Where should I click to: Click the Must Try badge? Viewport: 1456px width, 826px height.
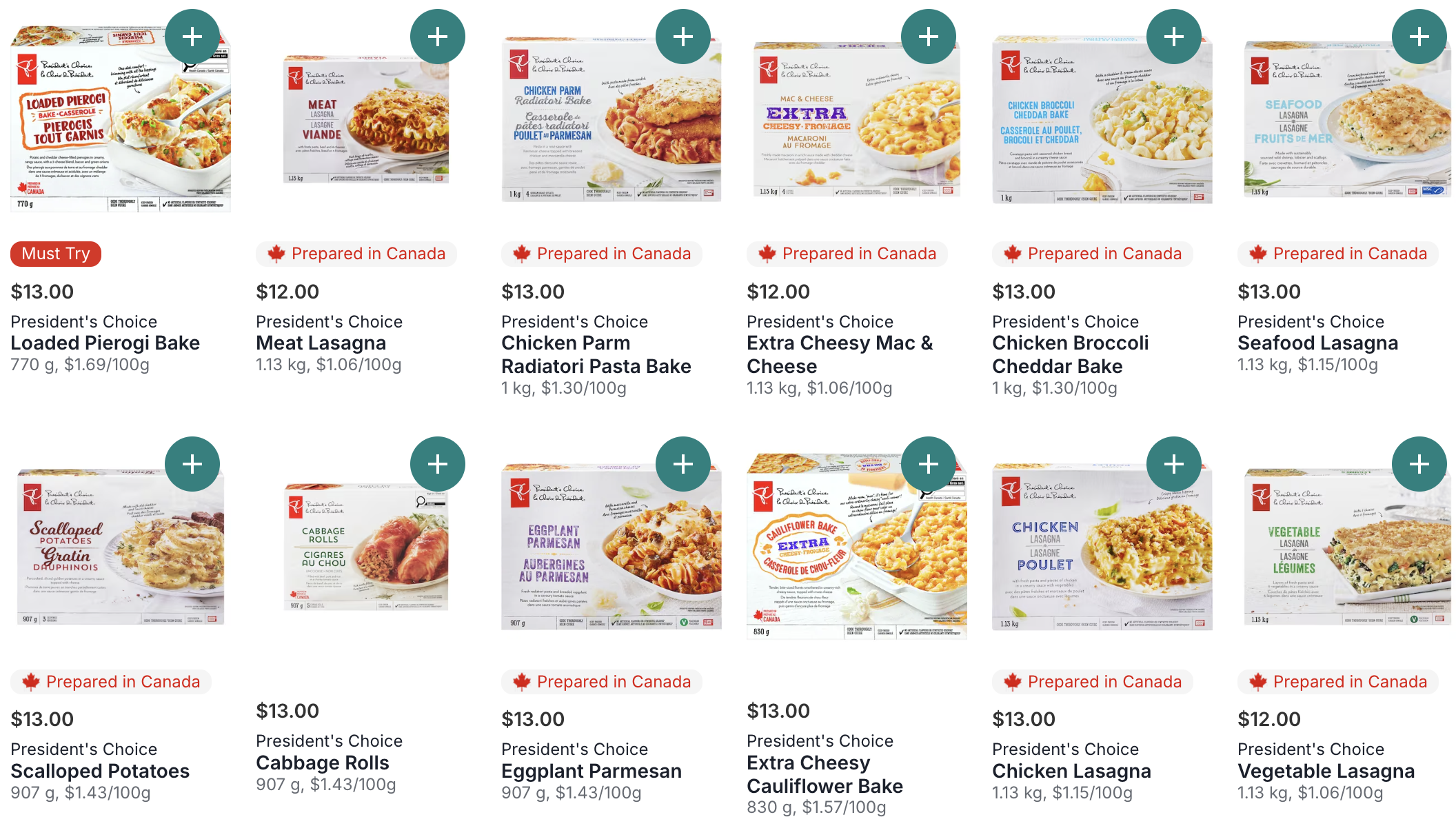(x=56, y=254)
